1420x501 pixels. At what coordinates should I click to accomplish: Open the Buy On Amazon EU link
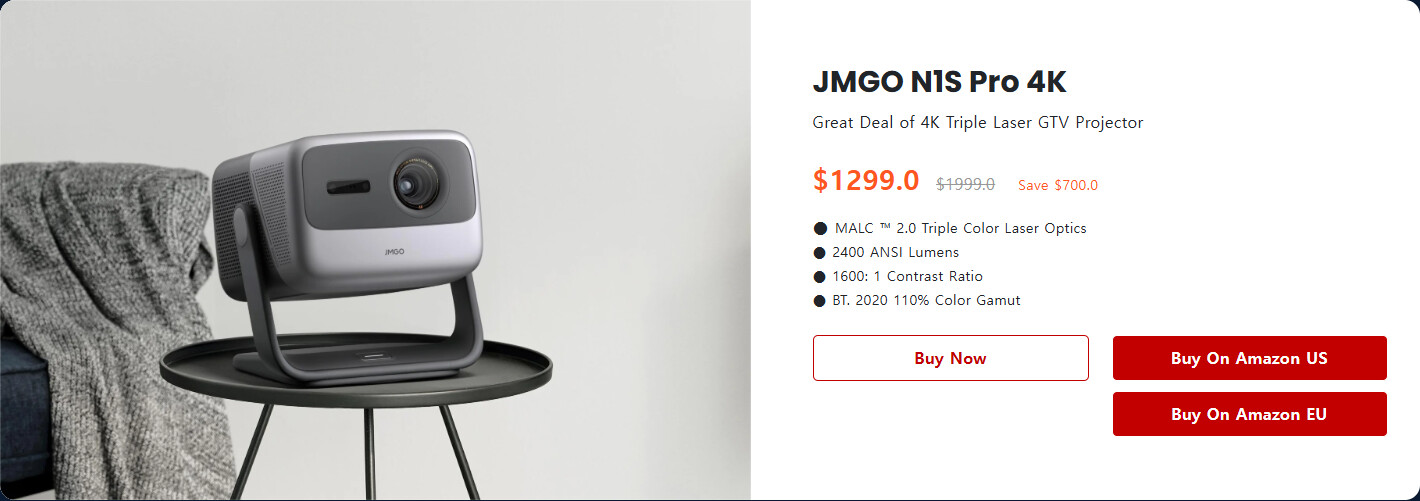click(x=1249, y=414)
